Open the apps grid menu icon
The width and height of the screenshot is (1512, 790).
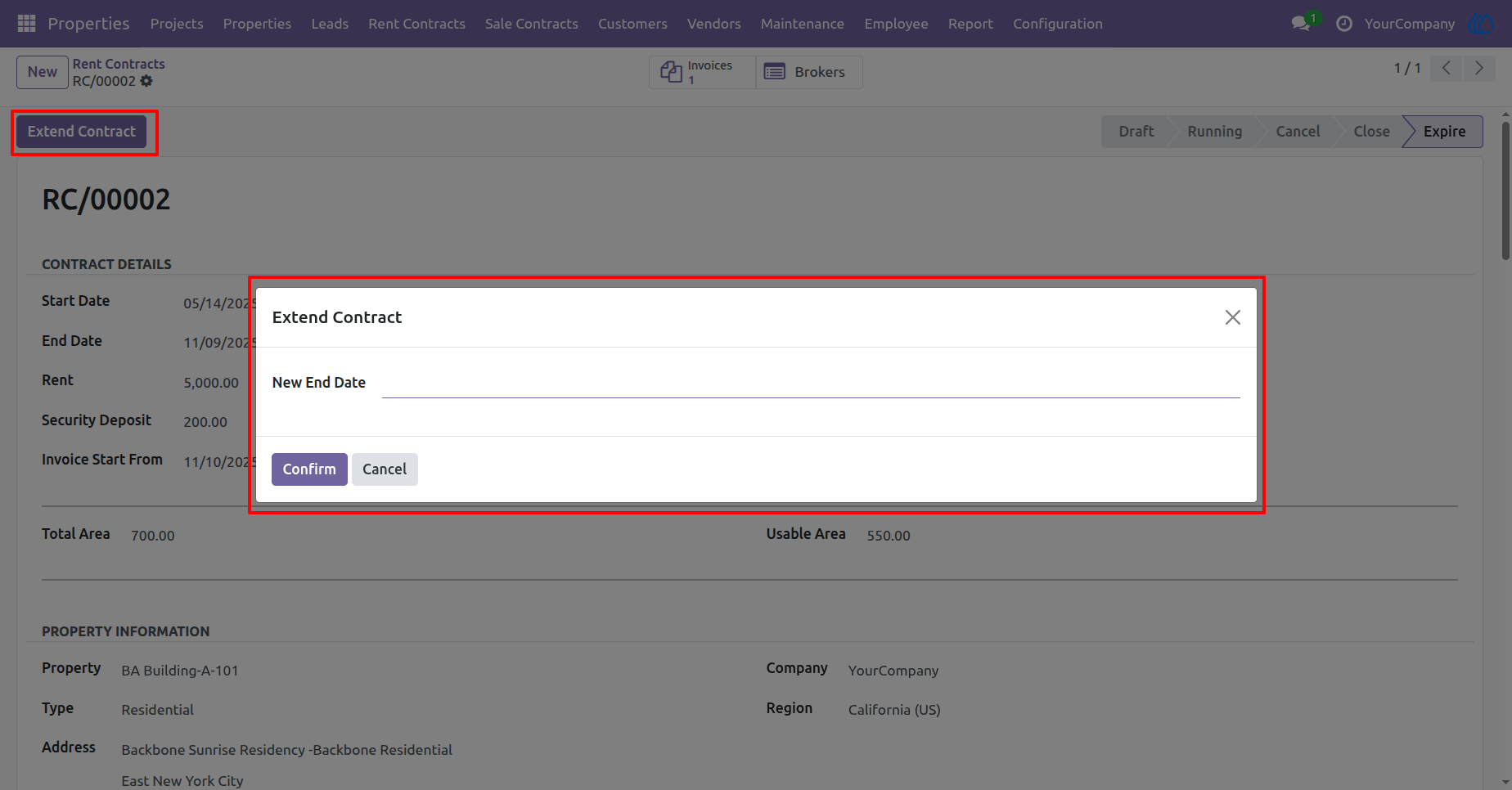pos(26,24)
